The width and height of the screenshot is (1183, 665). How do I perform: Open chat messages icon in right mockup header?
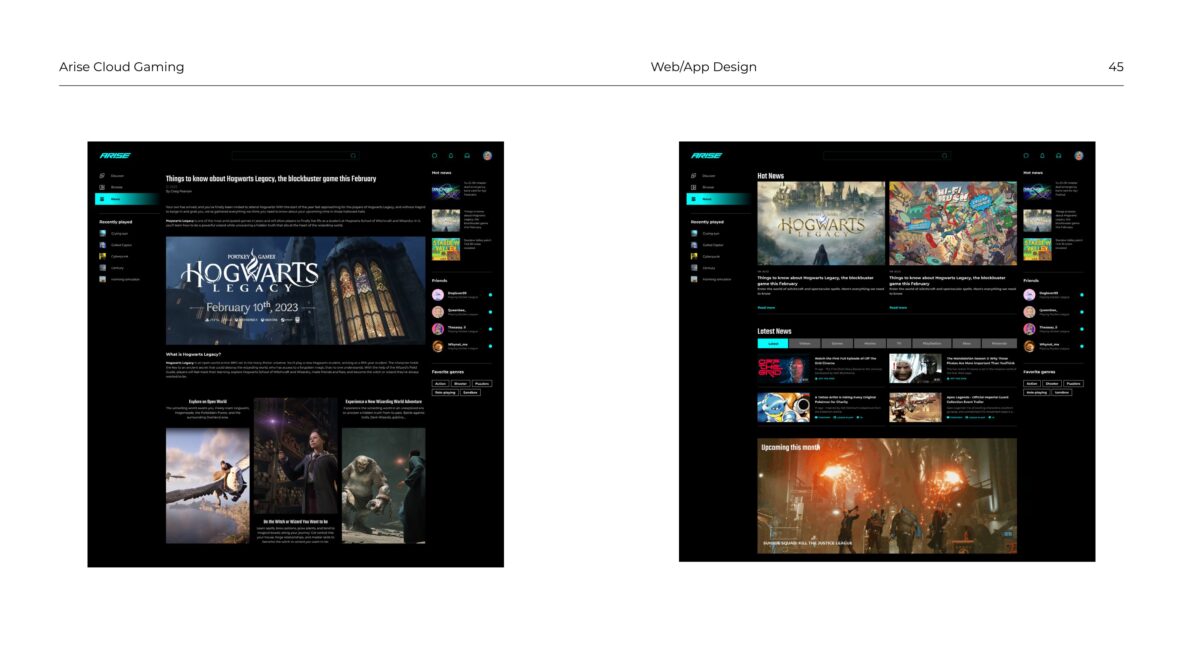pos(1026,155)
